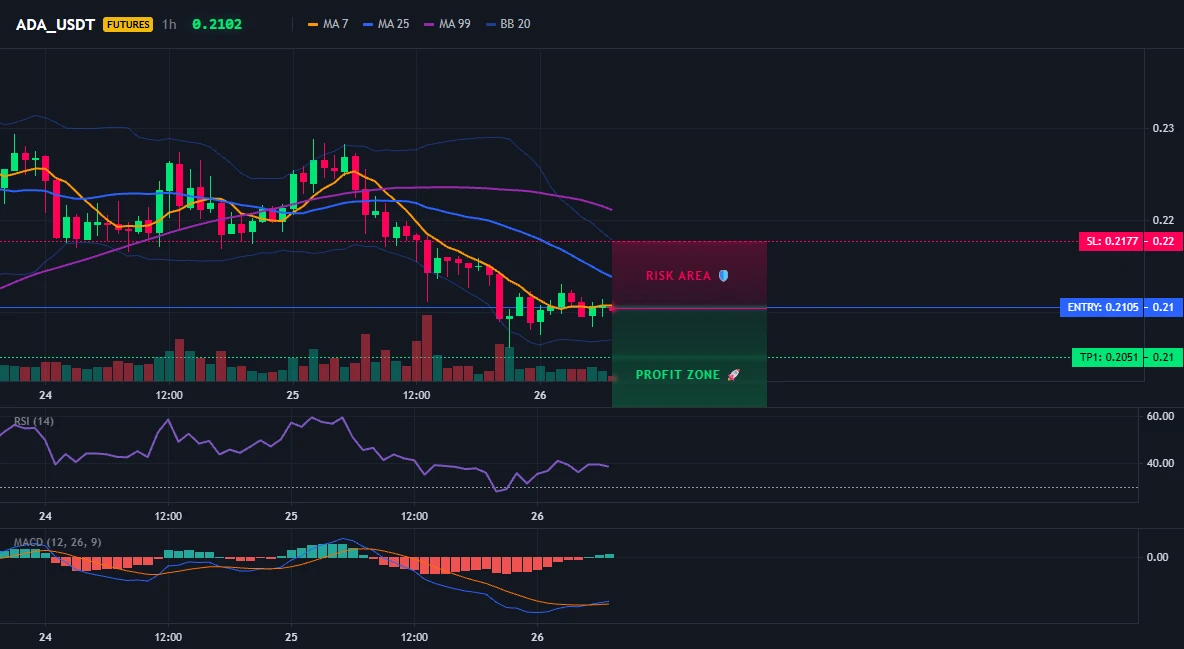Click the 0.23 price axis label
The width and height of the screenshot is (1184, 649).
1163,128
